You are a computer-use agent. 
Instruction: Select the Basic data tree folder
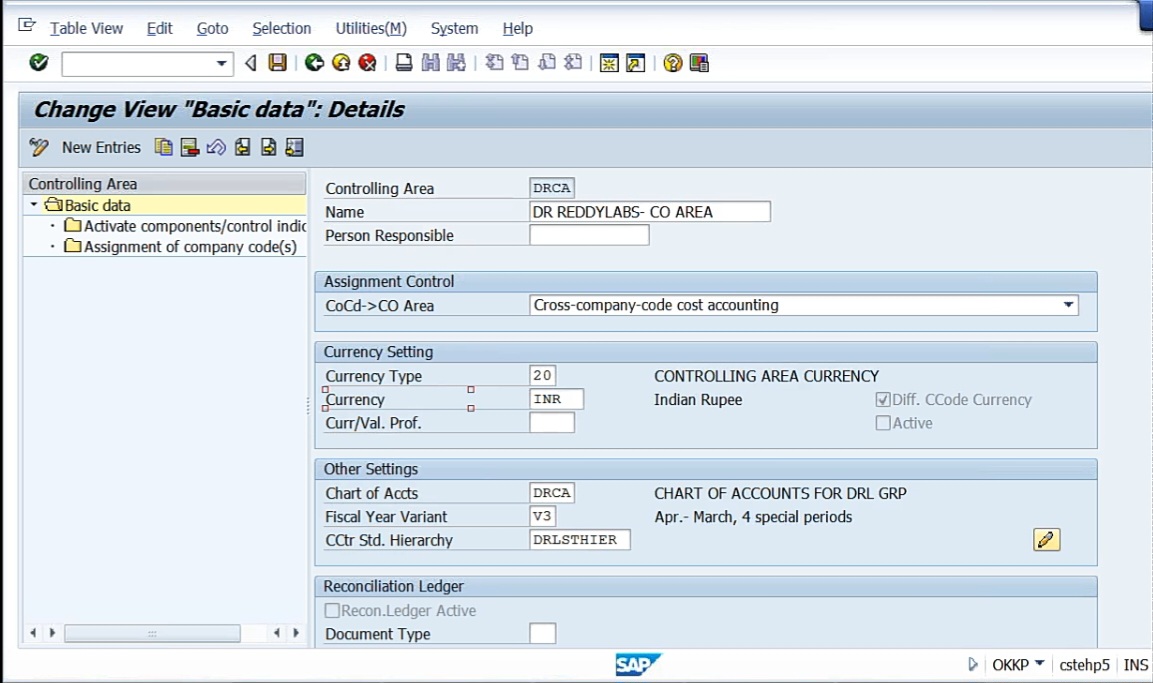88,205
